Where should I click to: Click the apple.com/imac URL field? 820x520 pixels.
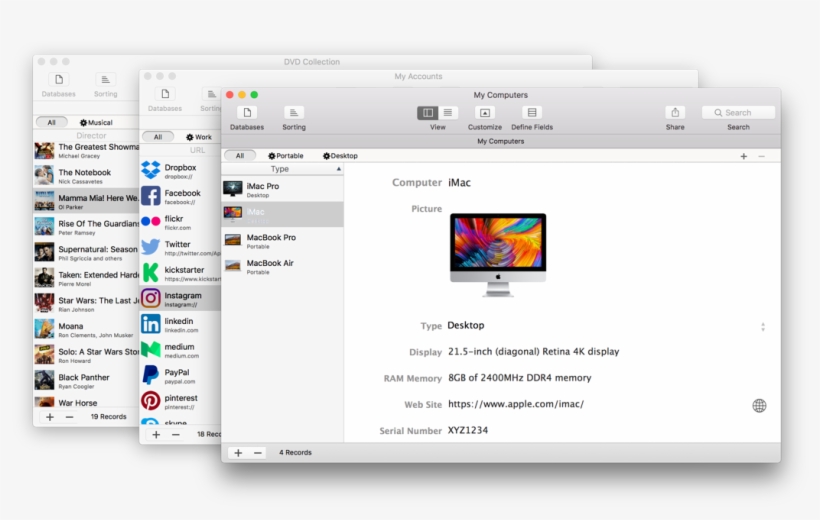[x=516, y=404]
